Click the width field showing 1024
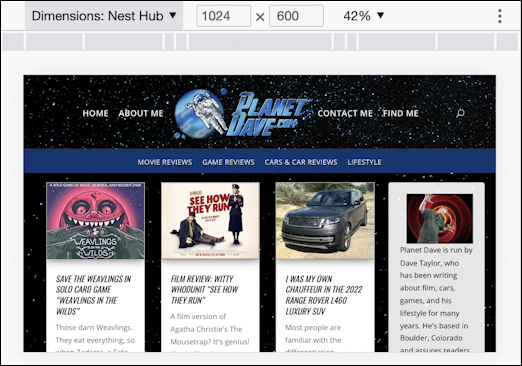The image size is (522, 366). (x=224, y=16)
